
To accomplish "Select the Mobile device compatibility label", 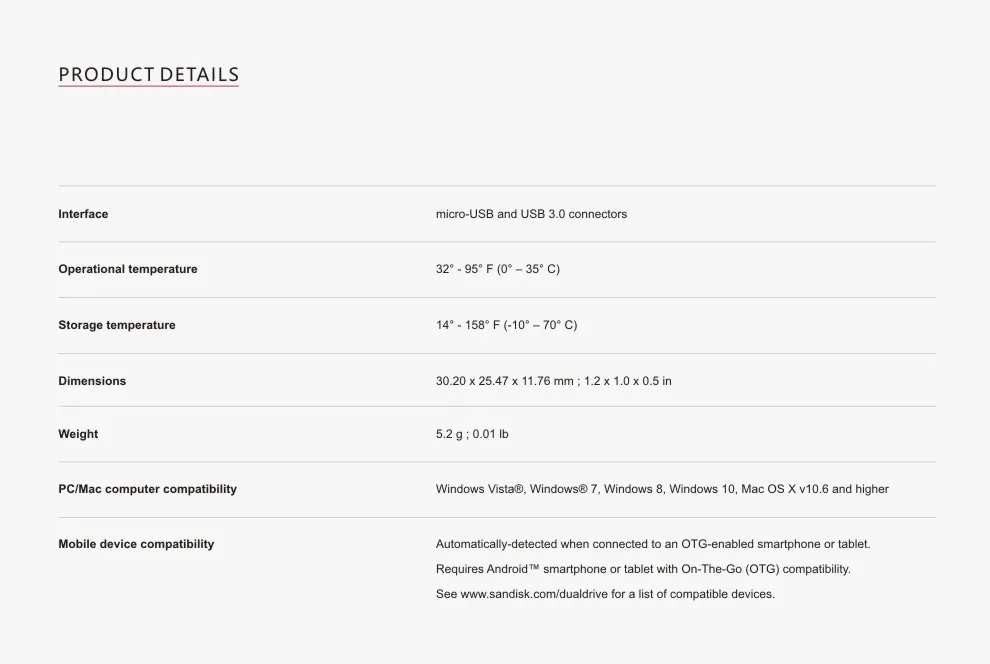I will click(136, 544).
